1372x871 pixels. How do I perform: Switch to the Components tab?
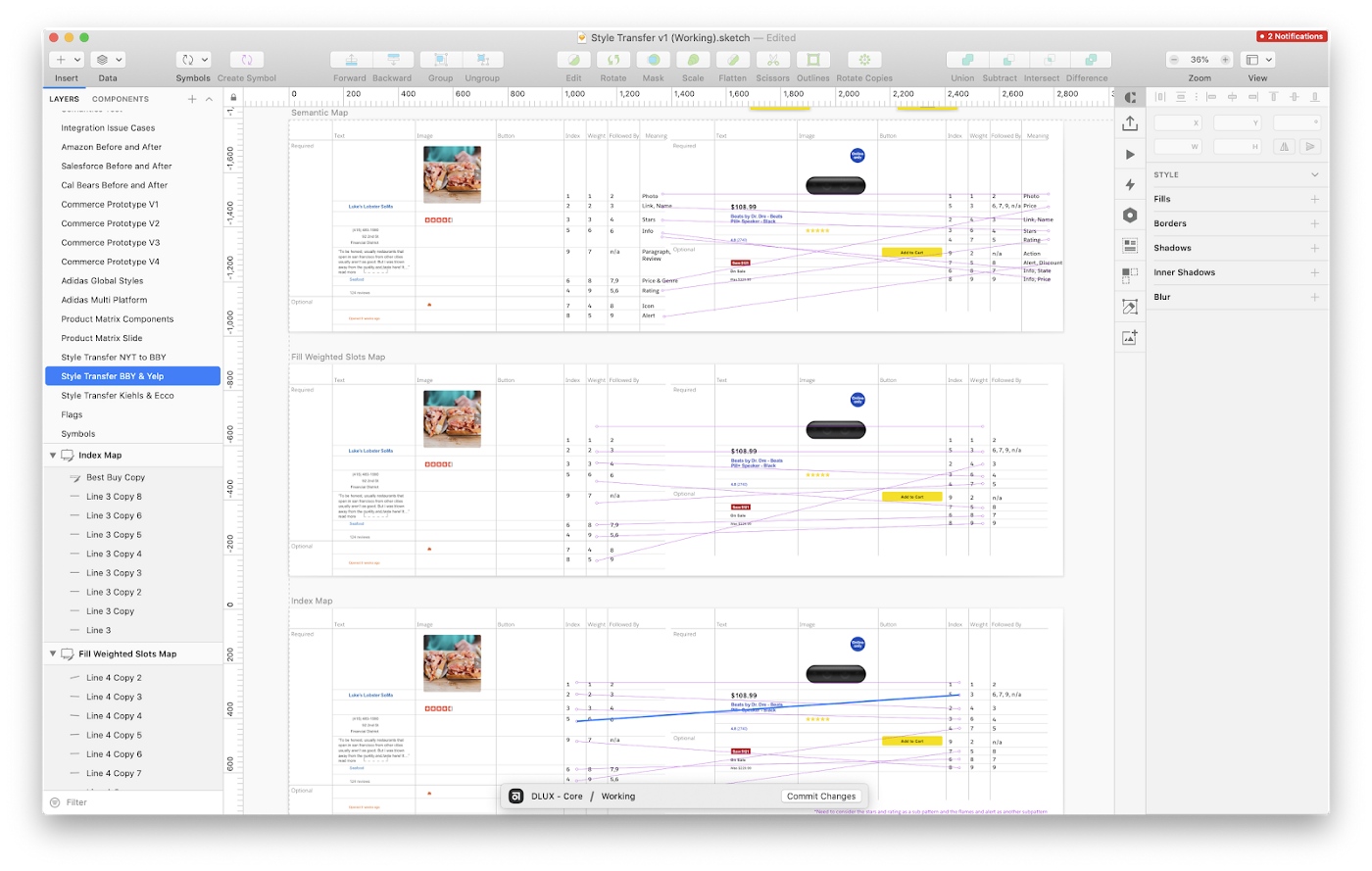[120, 99]
